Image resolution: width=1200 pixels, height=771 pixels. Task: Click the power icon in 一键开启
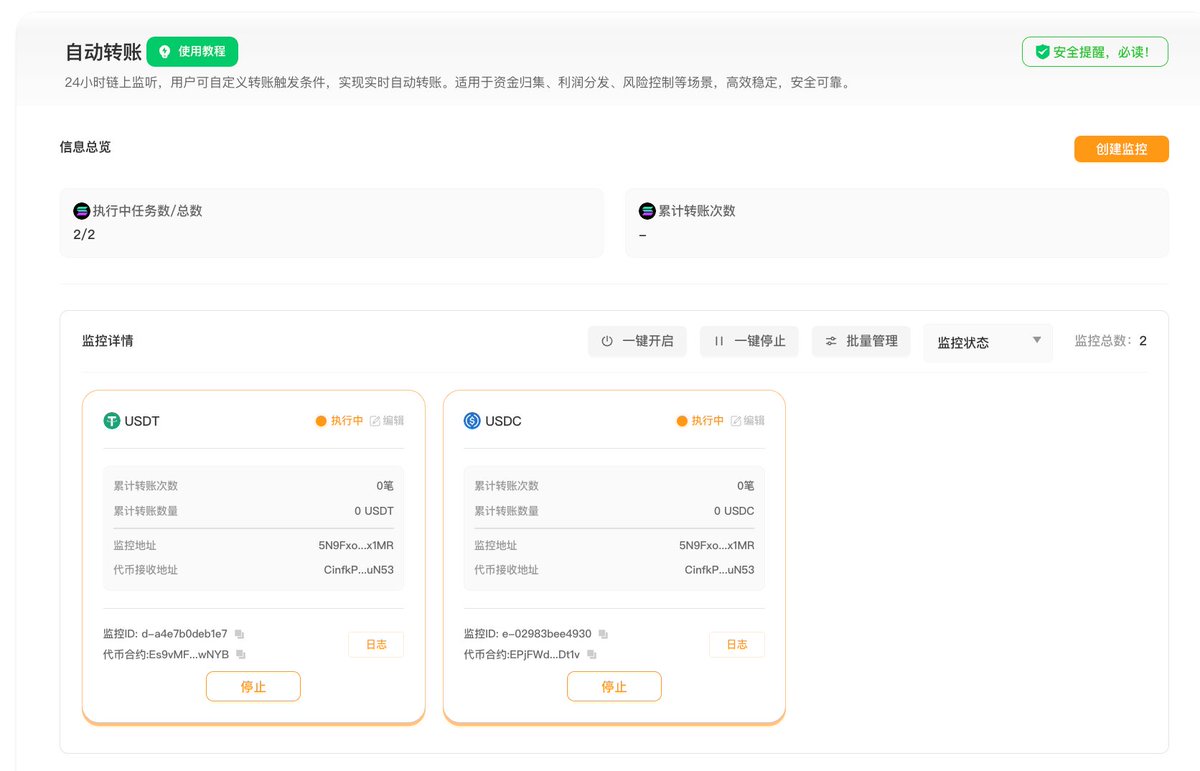607,341
